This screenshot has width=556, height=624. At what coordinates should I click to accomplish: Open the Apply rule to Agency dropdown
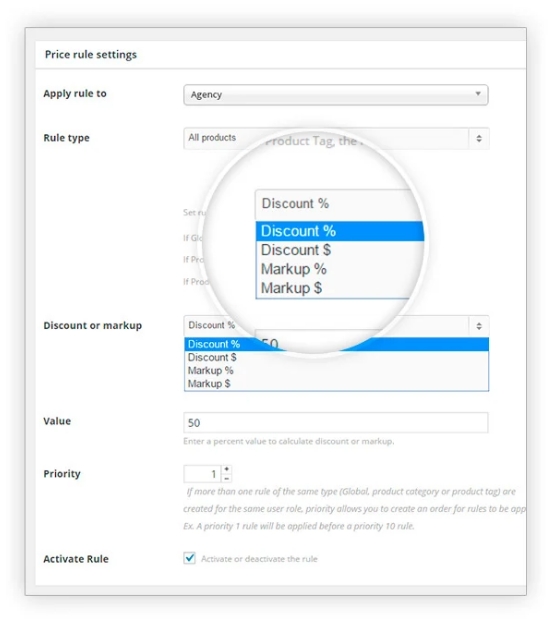click(x=336, y=95)
